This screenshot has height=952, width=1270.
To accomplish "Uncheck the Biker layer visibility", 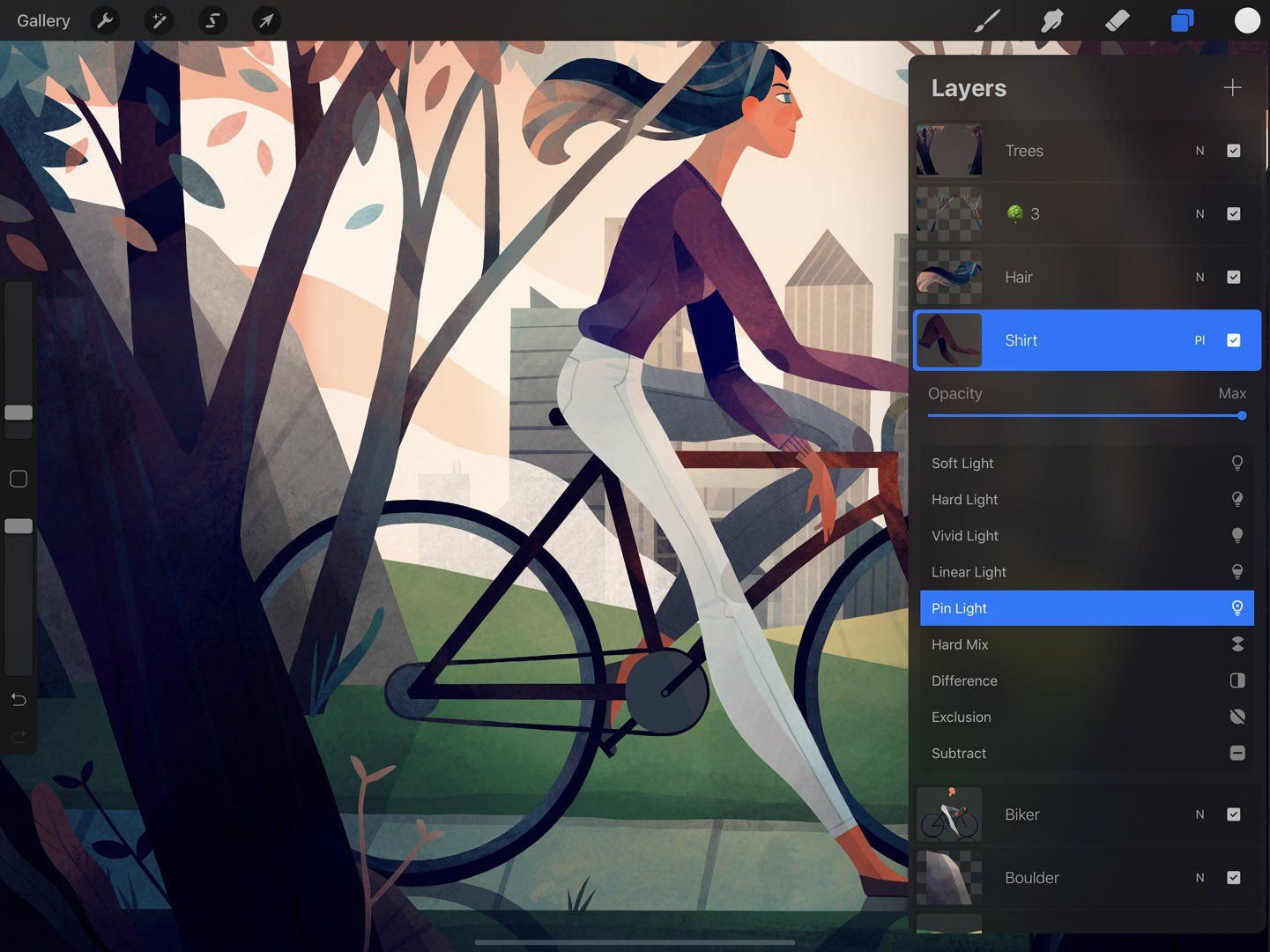I will pos(1234,814).
